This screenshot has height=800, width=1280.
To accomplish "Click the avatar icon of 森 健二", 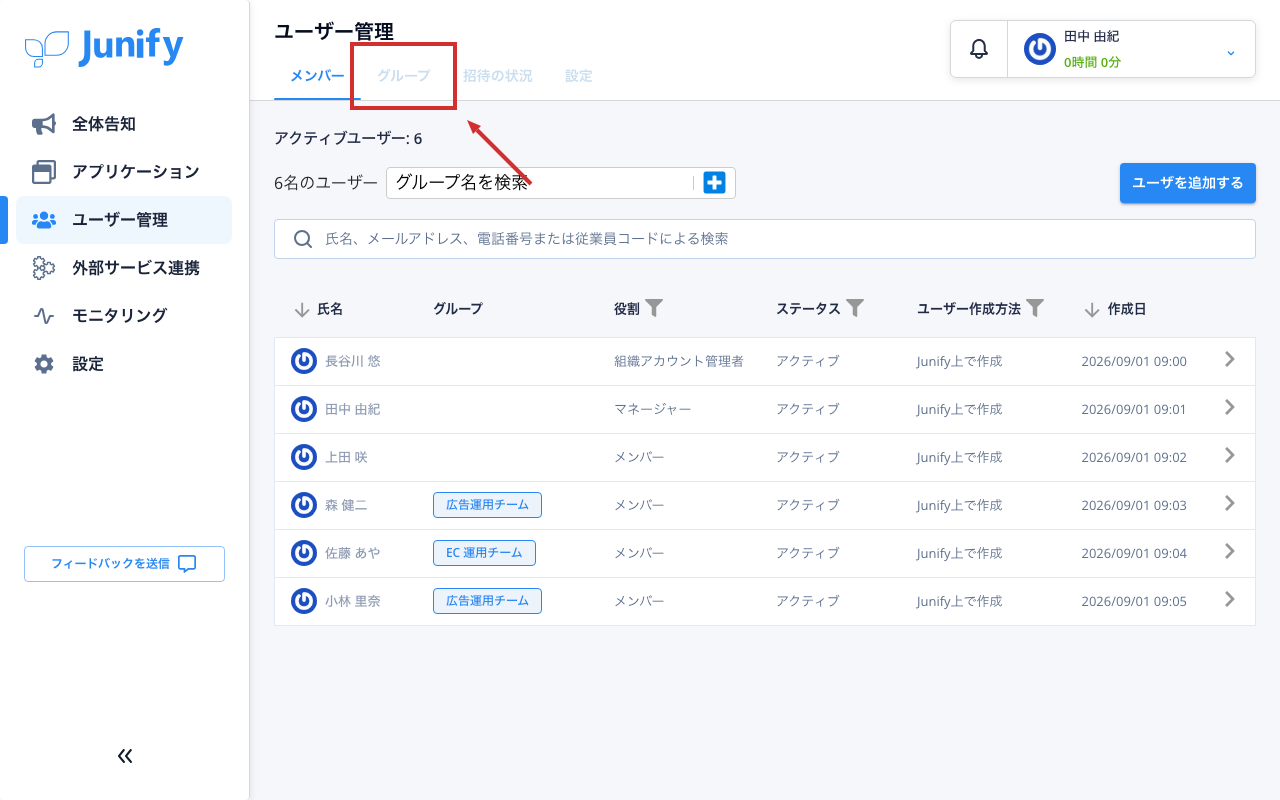I will coord(304,505).
